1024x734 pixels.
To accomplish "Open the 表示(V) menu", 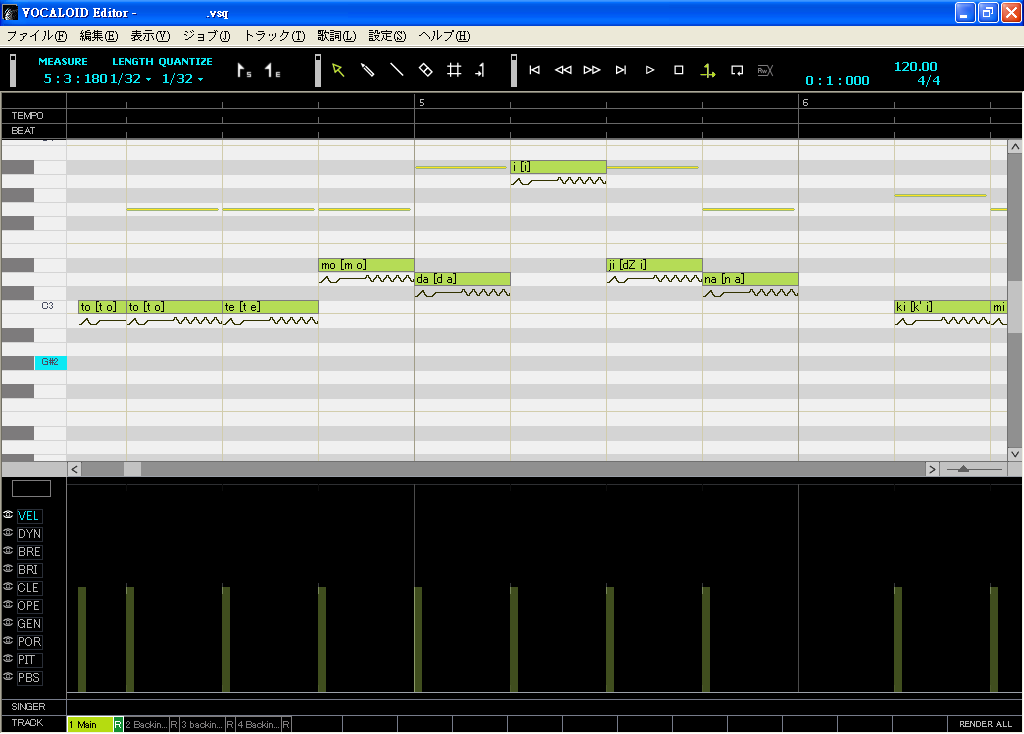I will (x=150, y=36).
